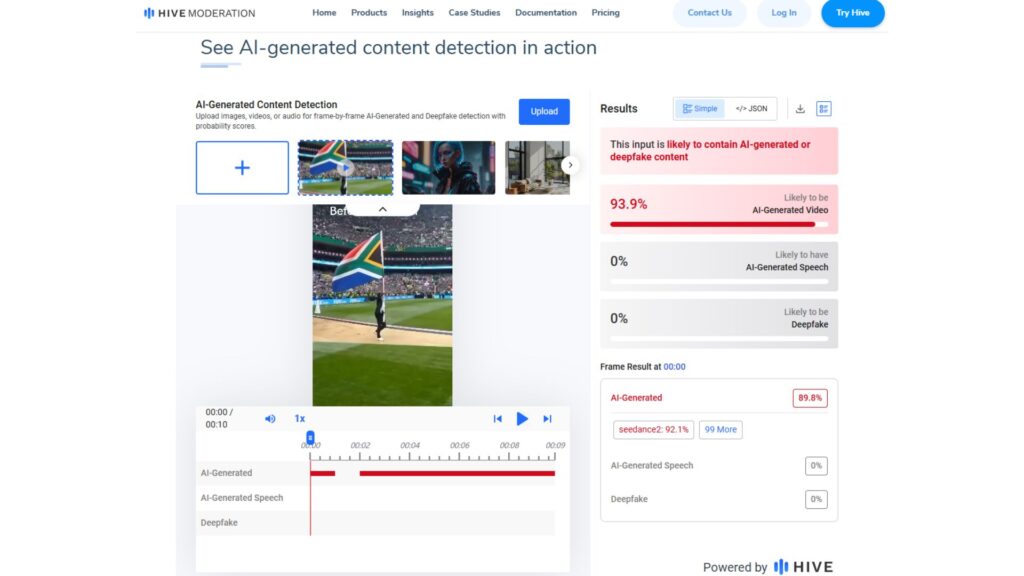Skip to next frame
This screenshot has height=576, width=1024.
tap(547, 419)
